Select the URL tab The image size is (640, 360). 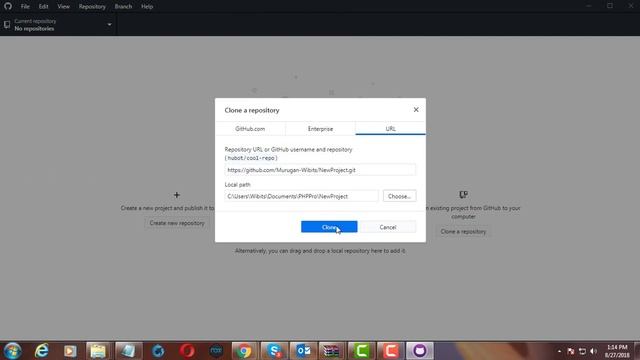click(x=391, y=129)
